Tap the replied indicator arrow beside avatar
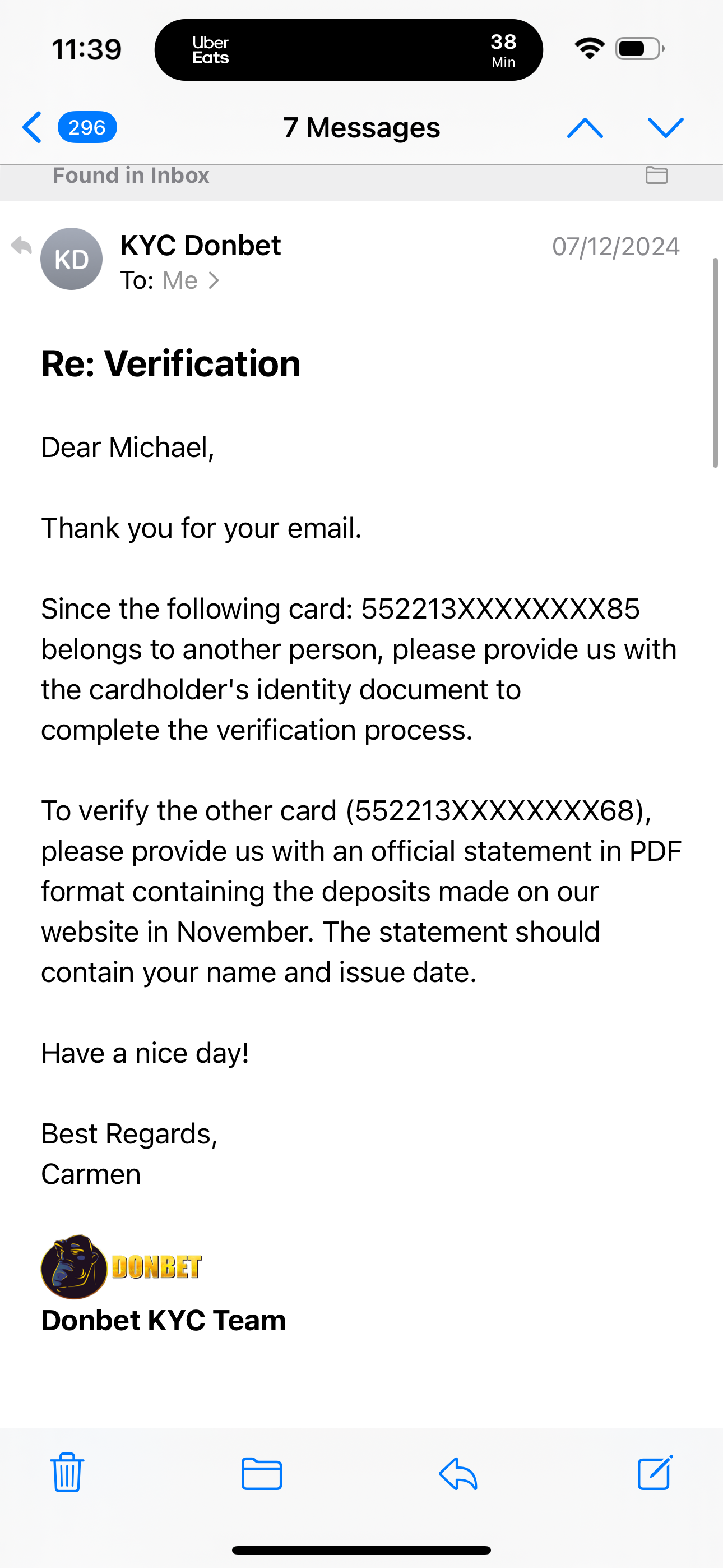The height and width of the screenshot is (1568, 723). [21, 245]
